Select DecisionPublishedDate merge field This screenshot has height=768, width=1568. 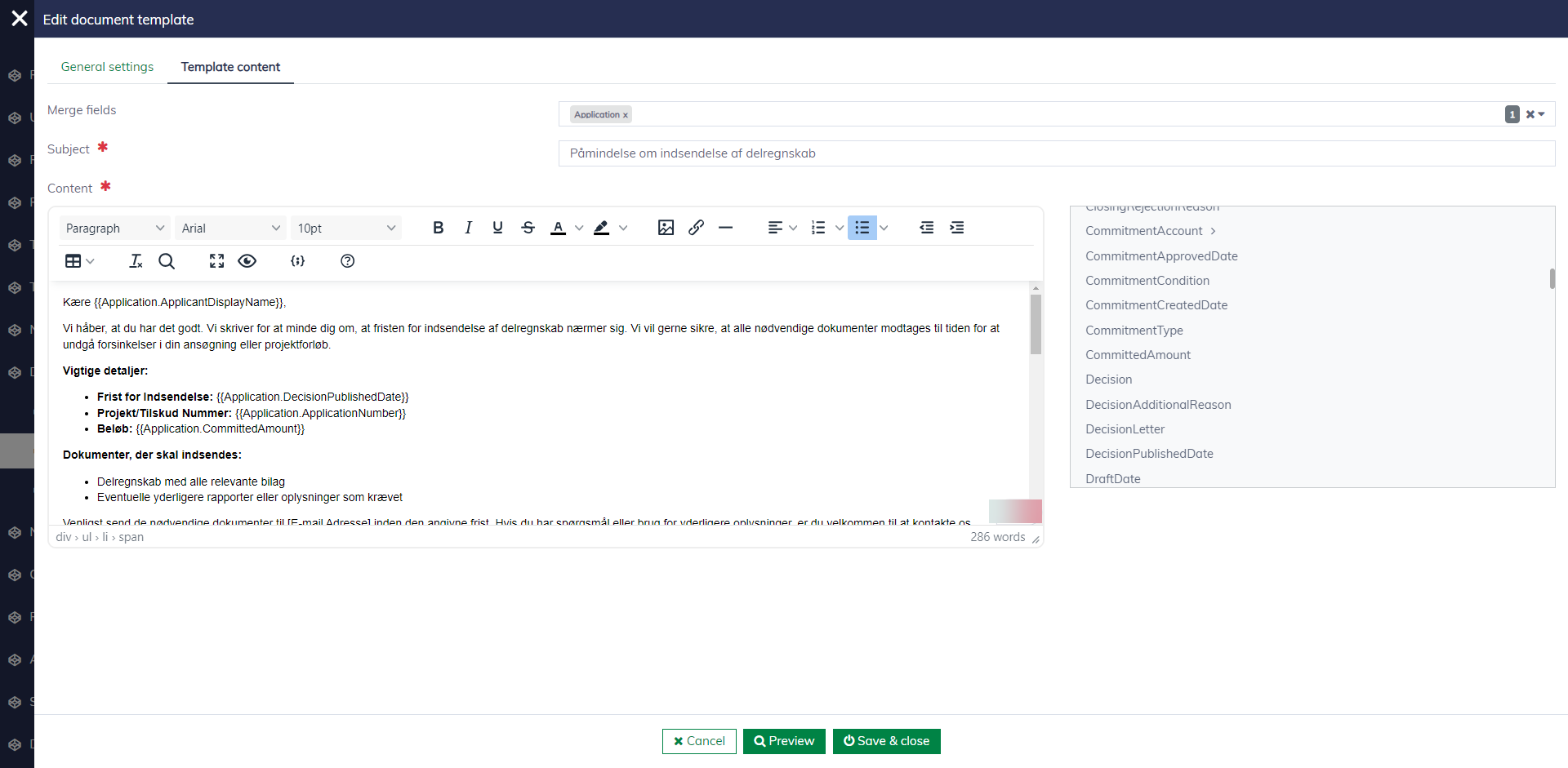coord(1149,454)
